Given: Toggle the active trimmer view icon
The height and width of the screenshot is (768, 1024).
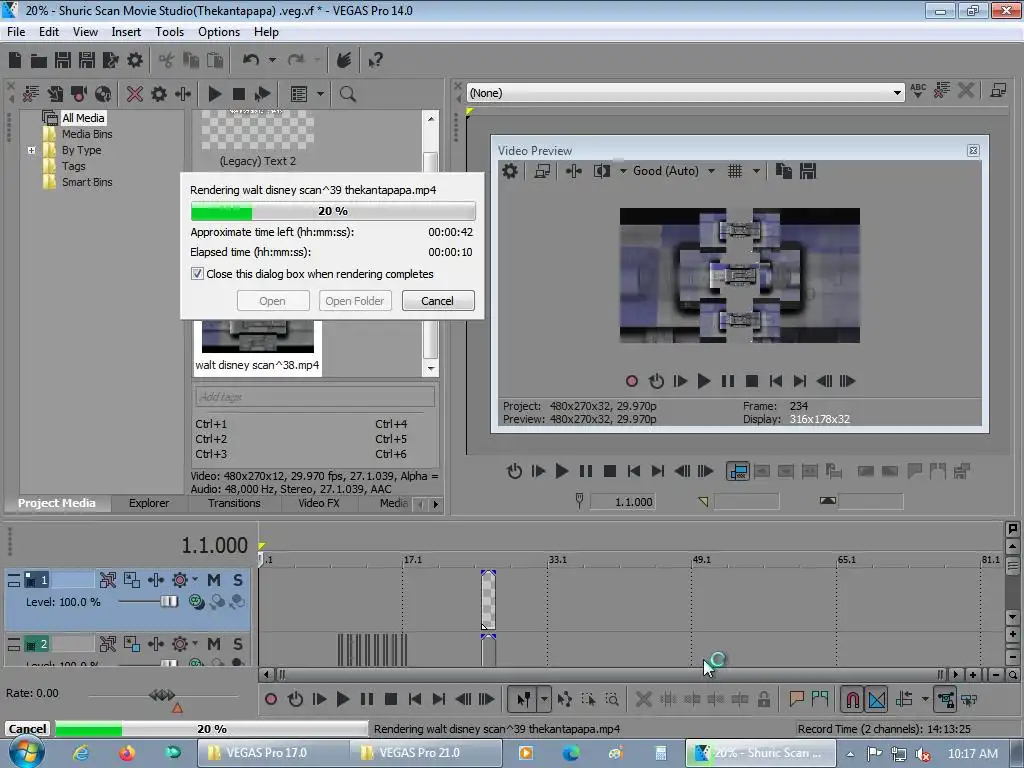Looking at the screenshot, I should 738,472.
